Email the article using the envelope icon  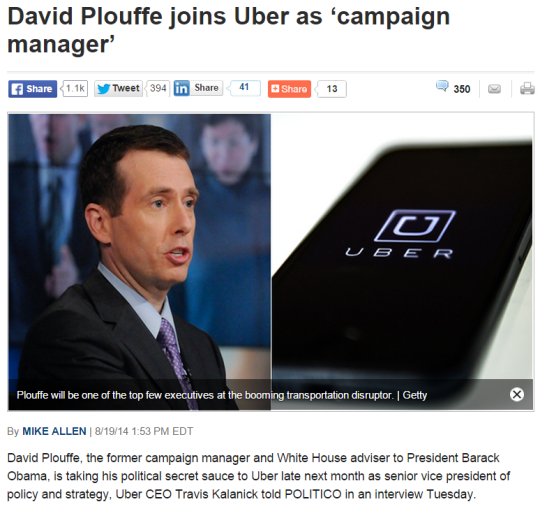point(494,89)
